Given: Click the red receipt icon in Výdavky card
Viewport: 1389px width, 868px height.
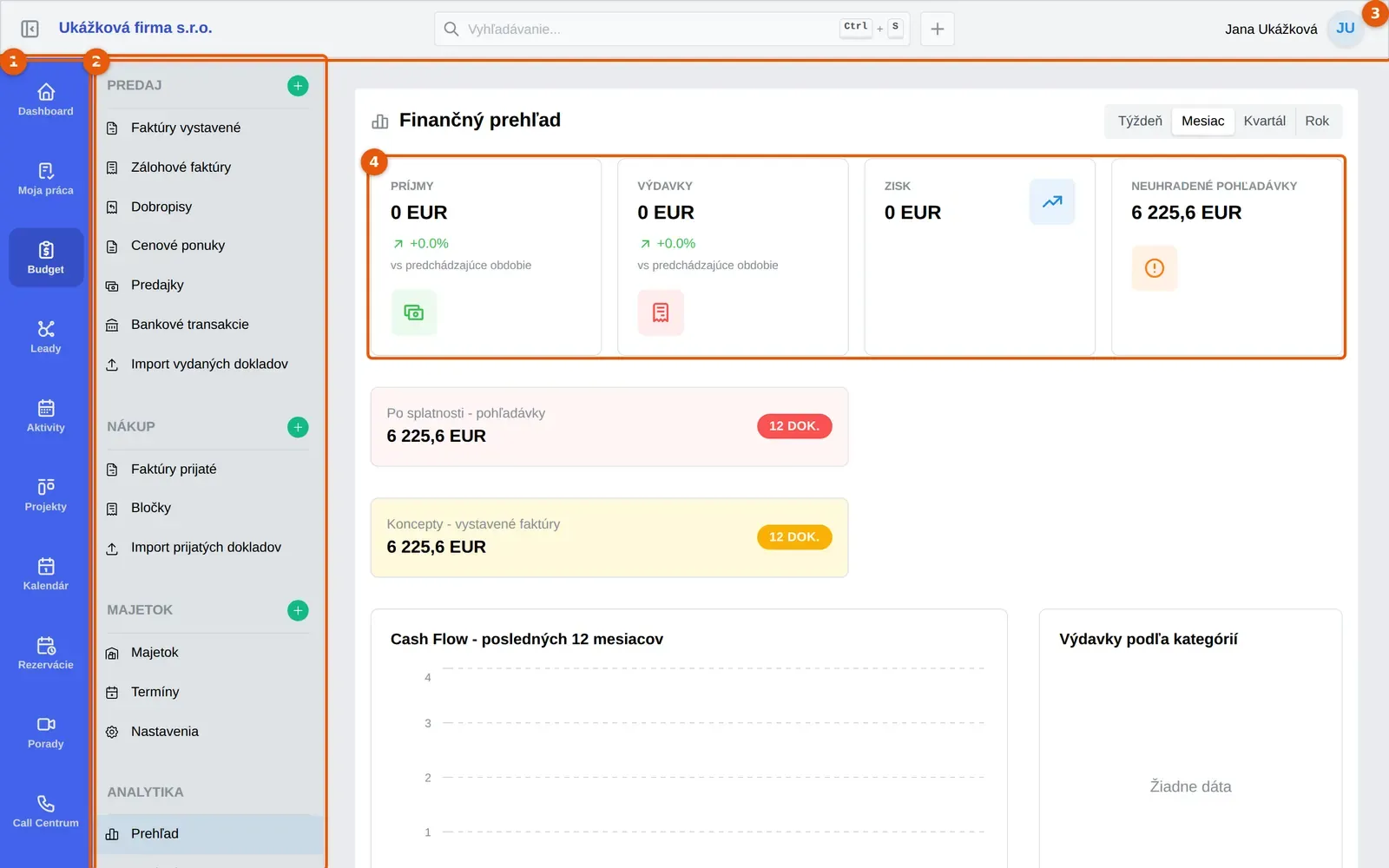Looking at the screenshot, I should pyautogui.click(x=661, y=312).
